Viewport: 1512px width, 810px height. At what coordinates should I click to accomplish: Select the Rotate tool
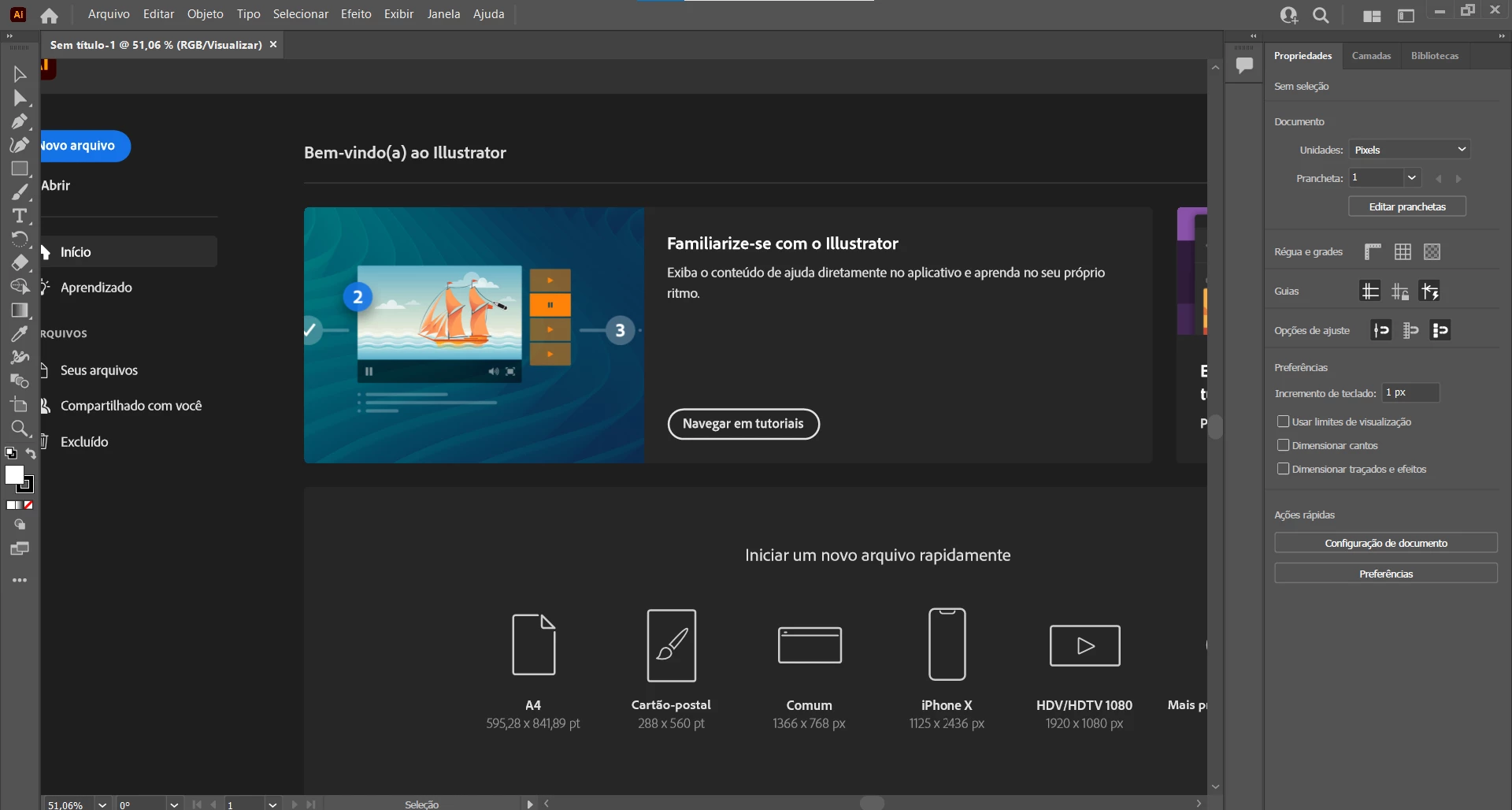coord(20,240)
